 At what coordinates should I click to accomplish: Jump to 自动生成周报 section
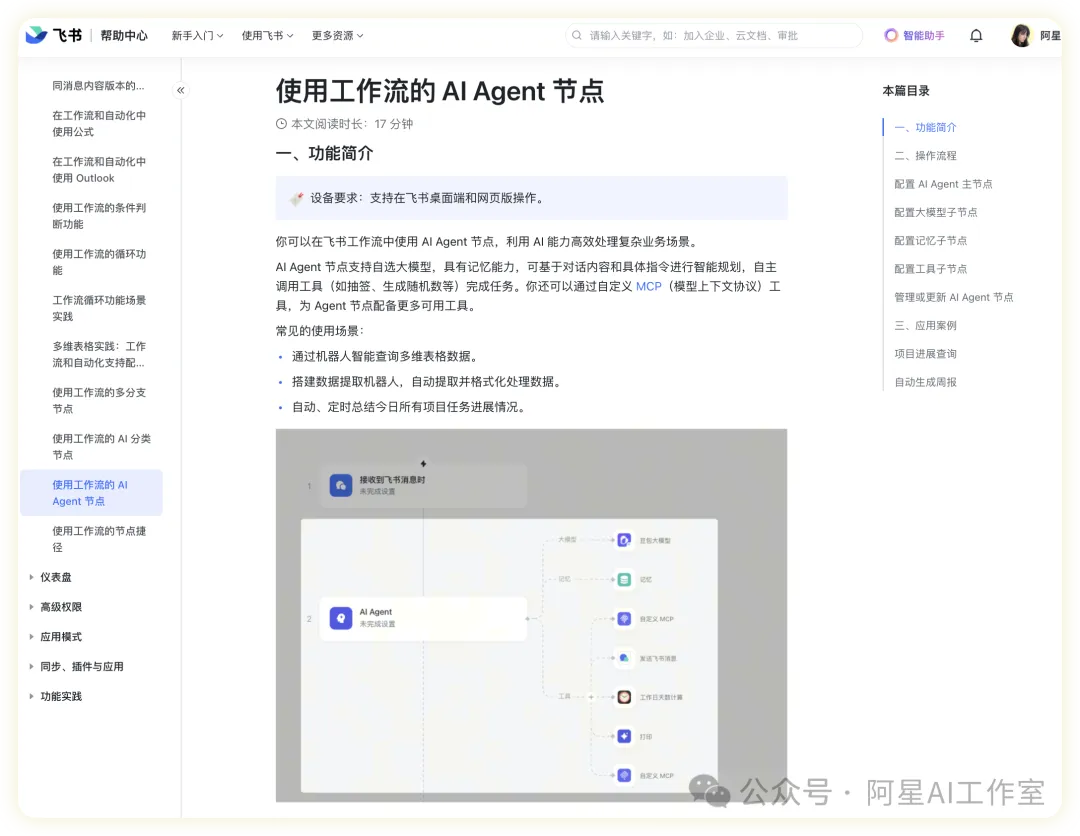(x=925, y=382)
